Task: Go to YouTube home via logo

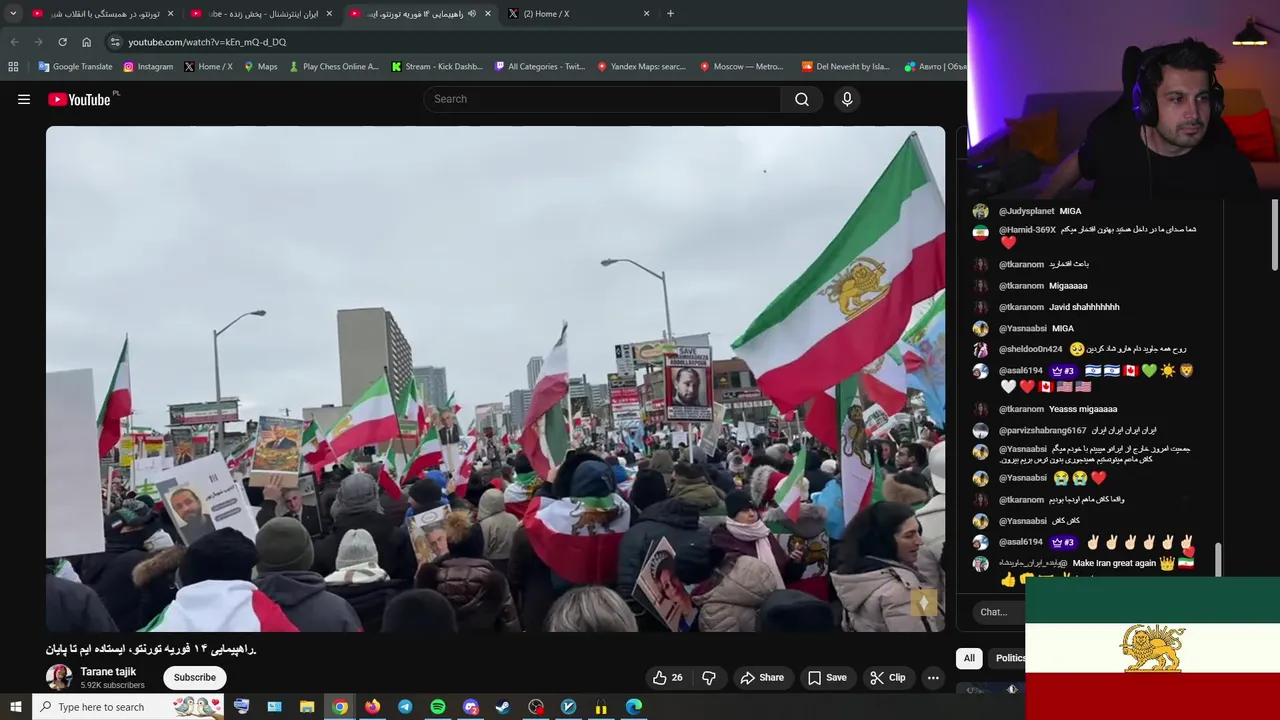Action: [x=79, y=99]
